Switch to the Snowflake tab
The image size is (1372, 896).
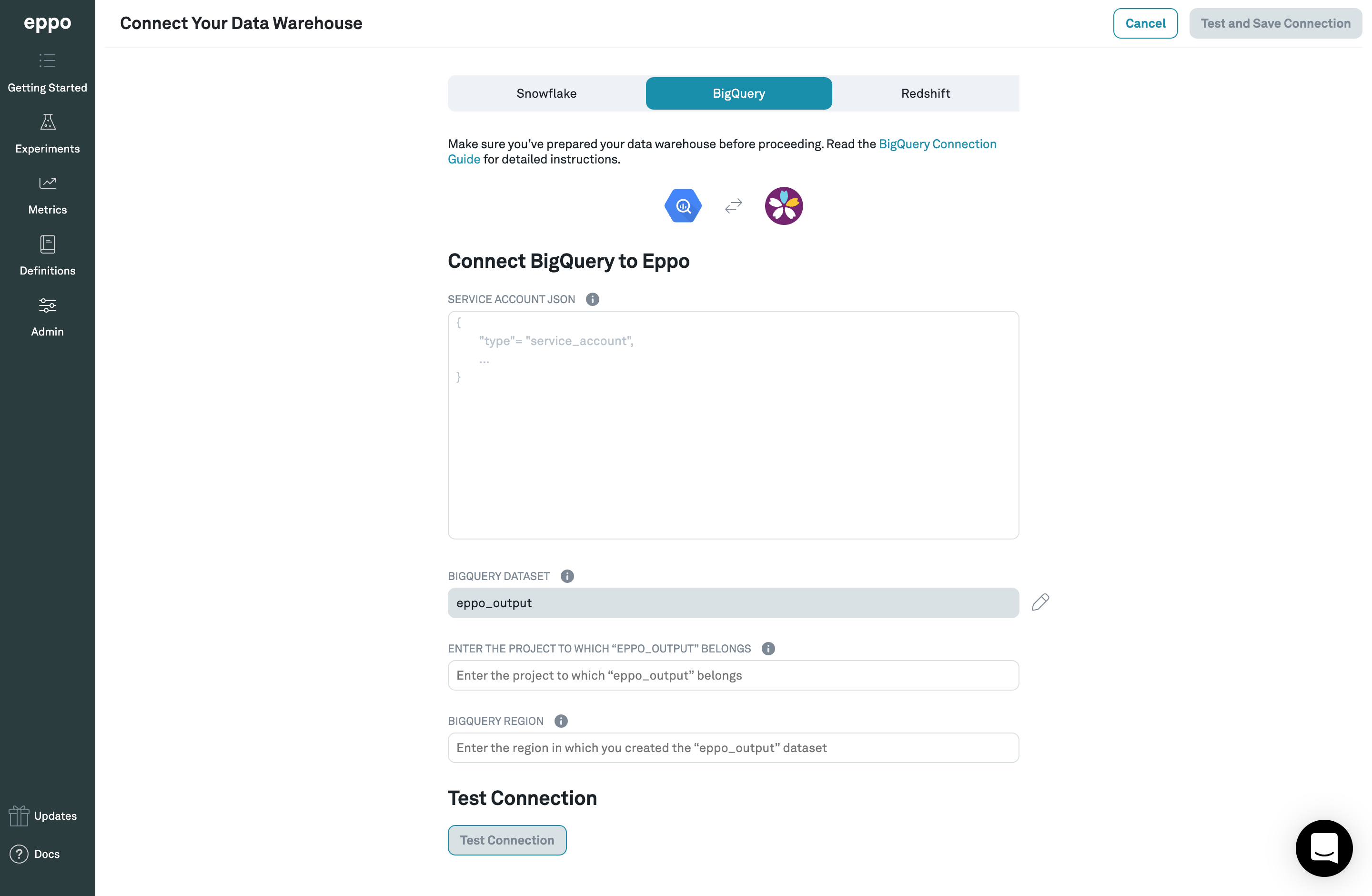coord(546,93)
